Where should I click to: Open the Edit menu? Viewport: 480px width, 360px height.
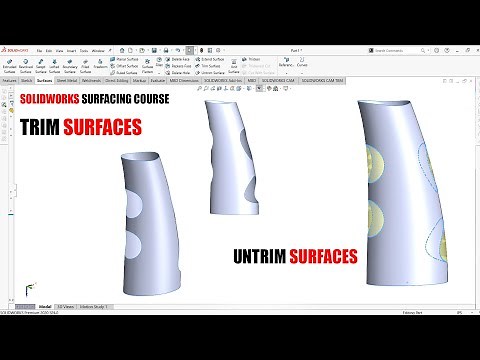pyautogui.click(x=49, y=51)
